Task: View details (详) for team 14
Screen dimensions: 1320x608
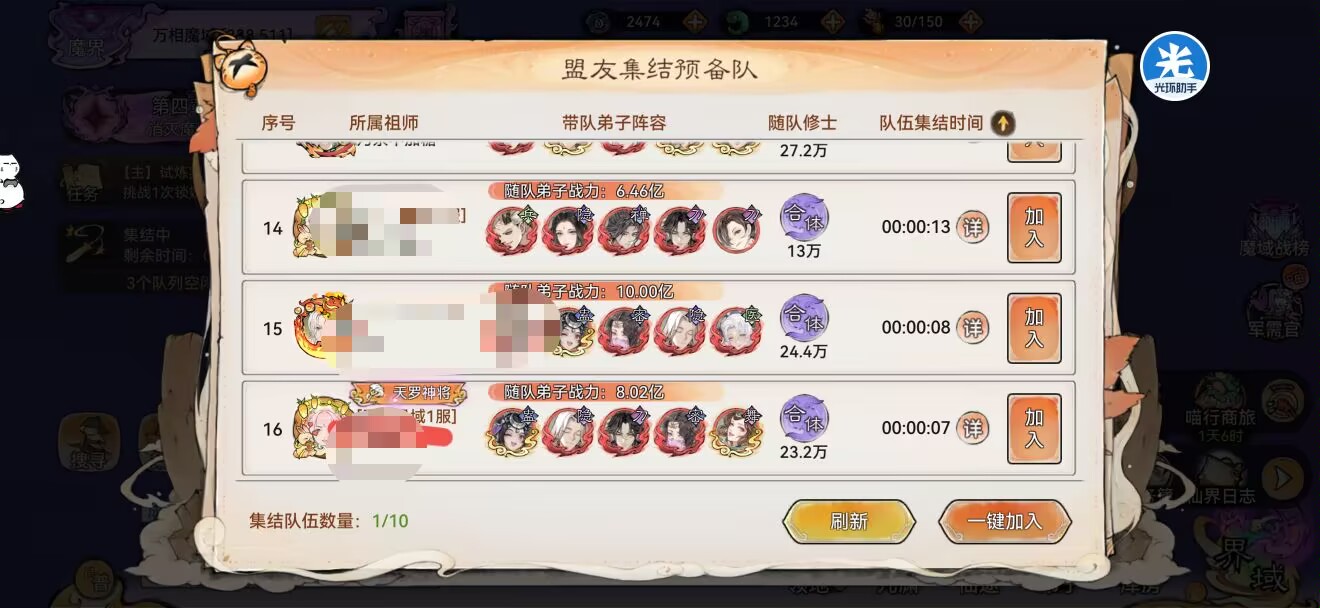Action: click(972, 227)
